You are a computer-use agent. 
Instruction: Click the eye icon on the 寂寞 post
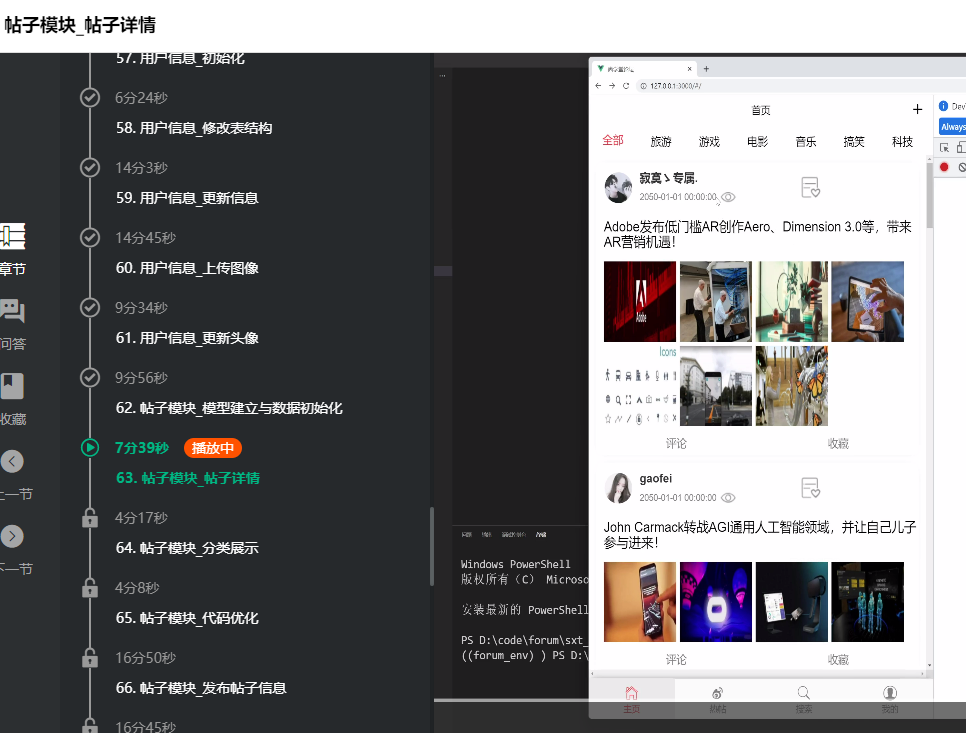(x=728, y=197)
